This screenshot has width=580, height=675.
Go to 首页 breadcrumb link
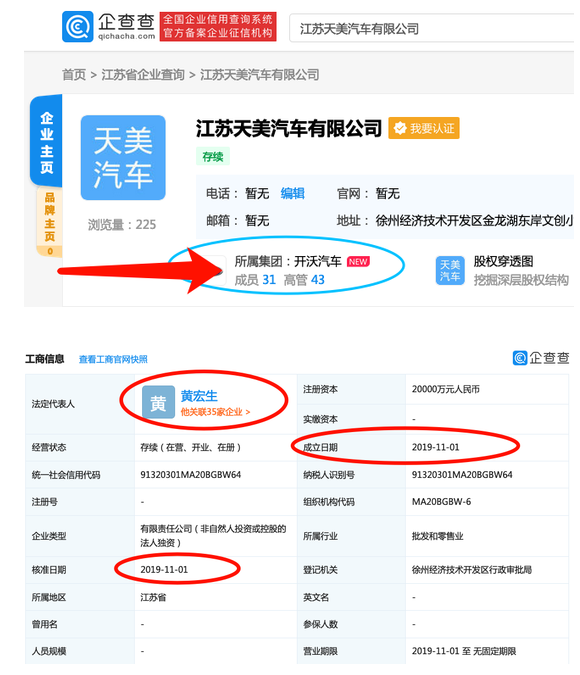74,74
